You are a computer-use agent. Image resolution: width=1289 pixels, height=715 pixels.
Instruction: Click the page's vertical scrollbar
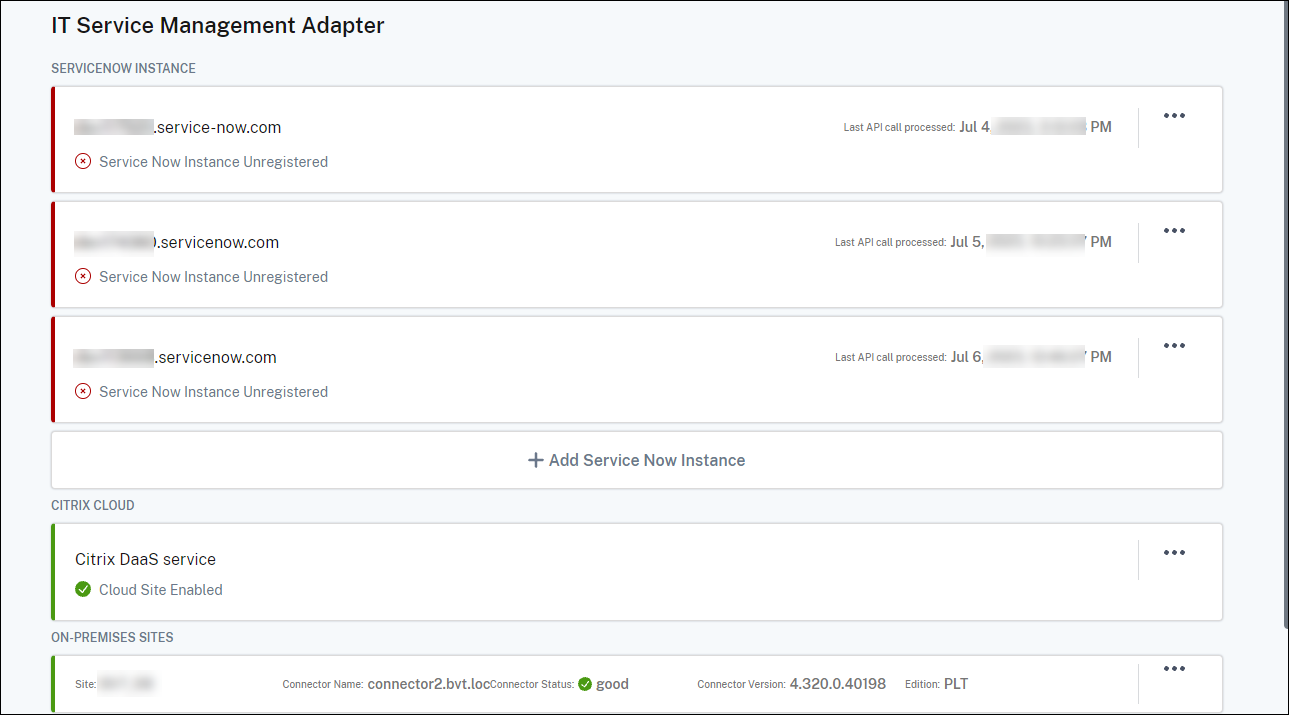coord(1284,300)
